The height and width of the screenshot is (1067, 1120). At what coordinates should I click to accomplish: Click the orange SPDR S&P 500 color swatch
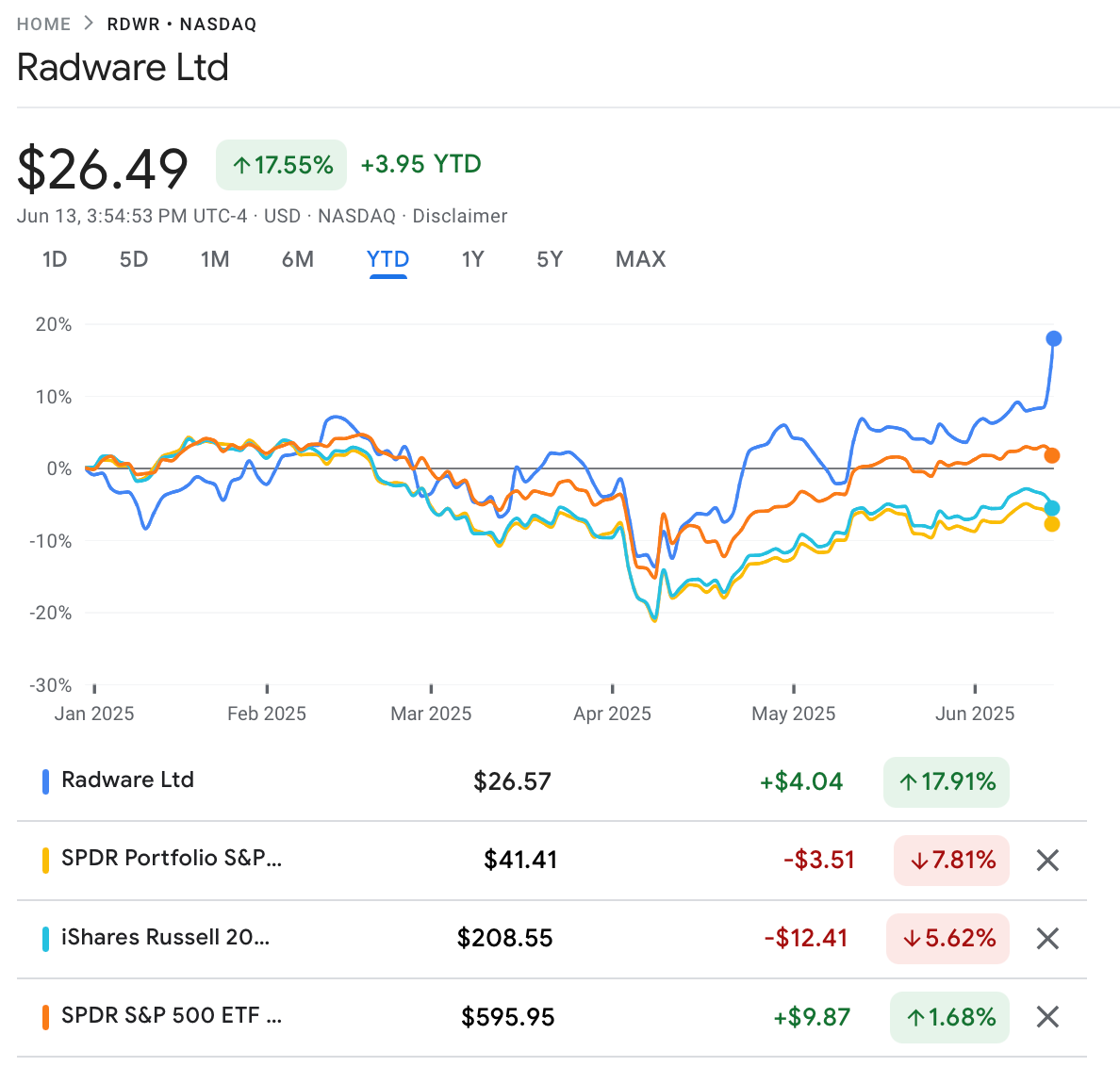click(x=45, y=1017)
